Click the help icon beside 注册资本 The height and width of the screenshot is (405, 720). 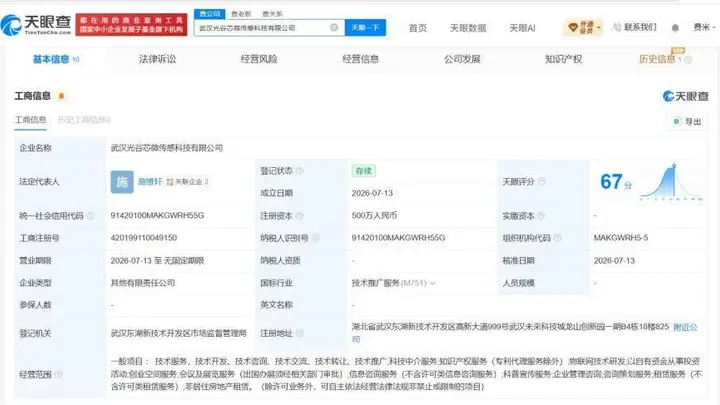tap(299, 215)
